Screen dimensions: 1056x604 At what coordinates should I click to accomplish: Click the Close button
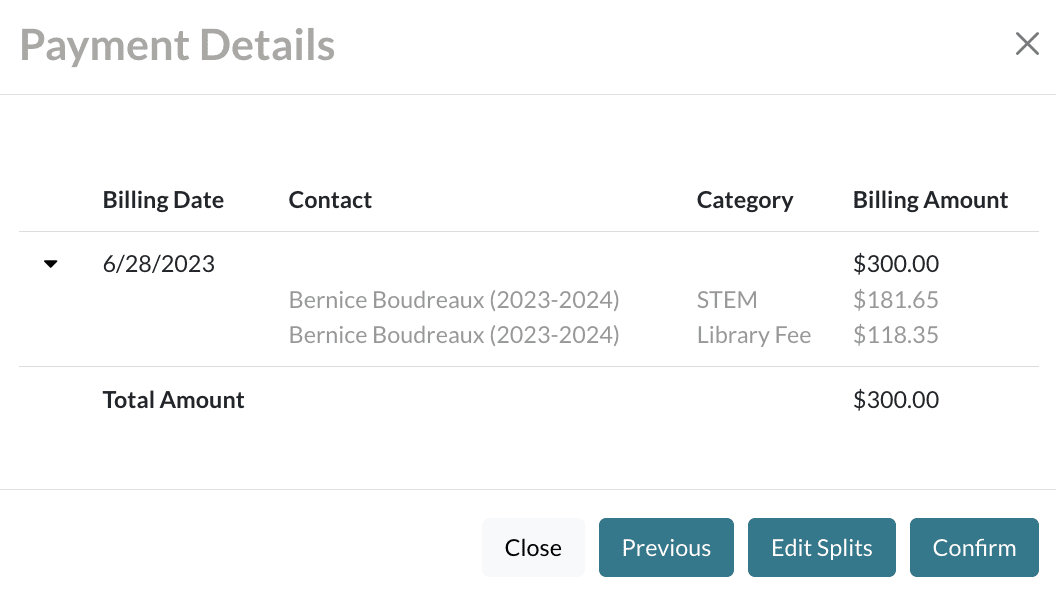[533, 548]
